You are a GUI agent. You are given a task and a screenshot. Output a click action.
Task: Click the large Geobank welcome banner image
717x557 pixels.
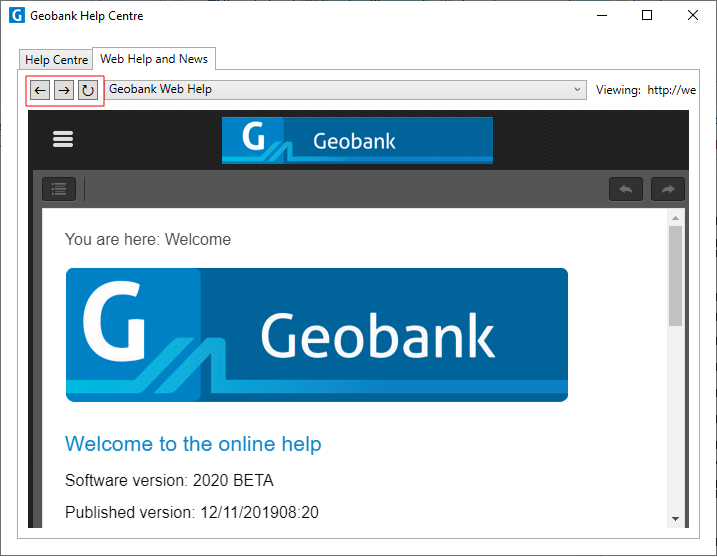pyautogui.click(x=317, y=335)
